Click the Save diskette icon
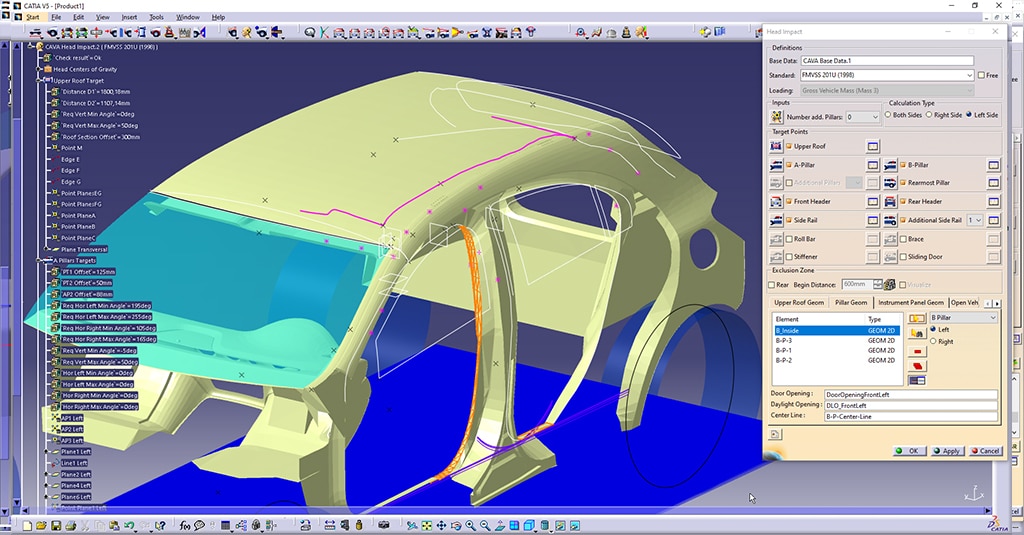Screen dimensions: 1024x535 56,525
